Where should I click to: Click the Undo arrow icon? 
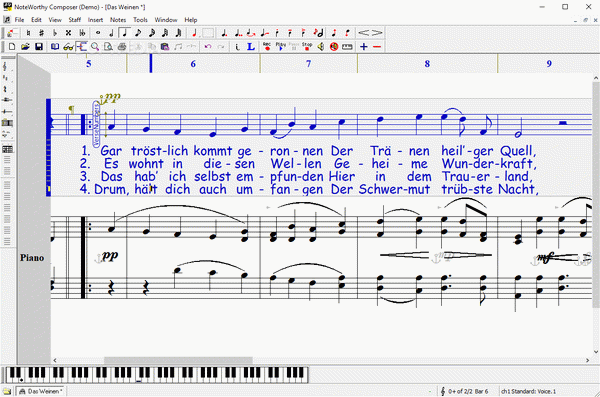208,47
